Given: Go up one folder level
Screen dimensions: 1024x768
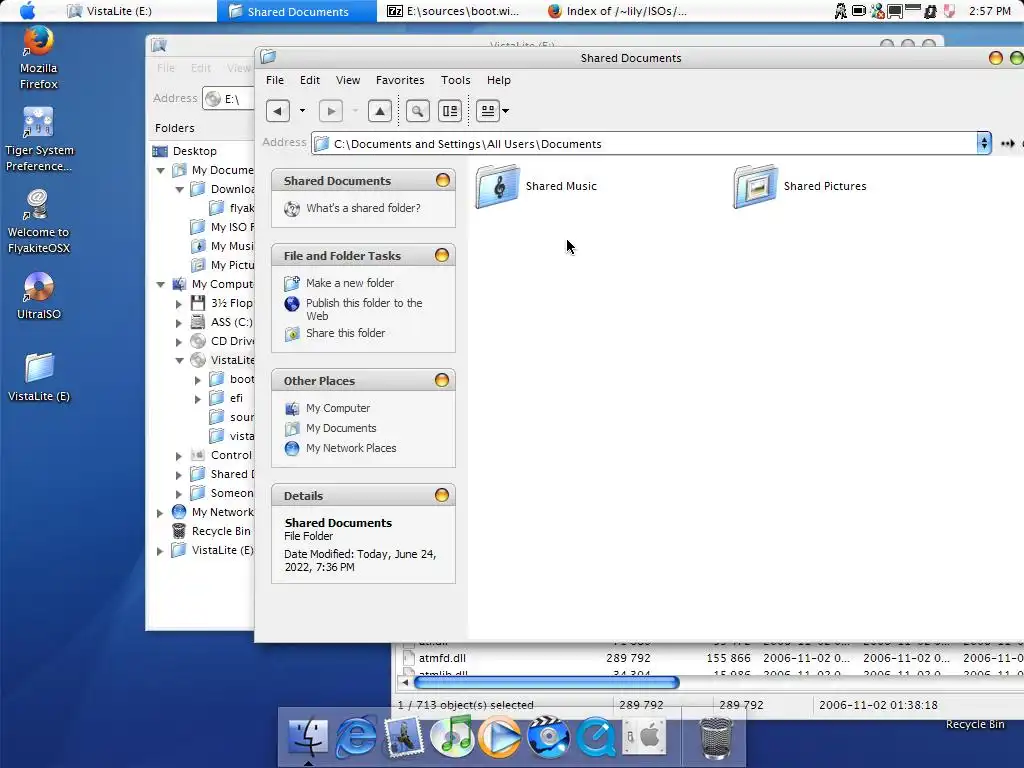Looking at the screenshot, I should [379, 111].
